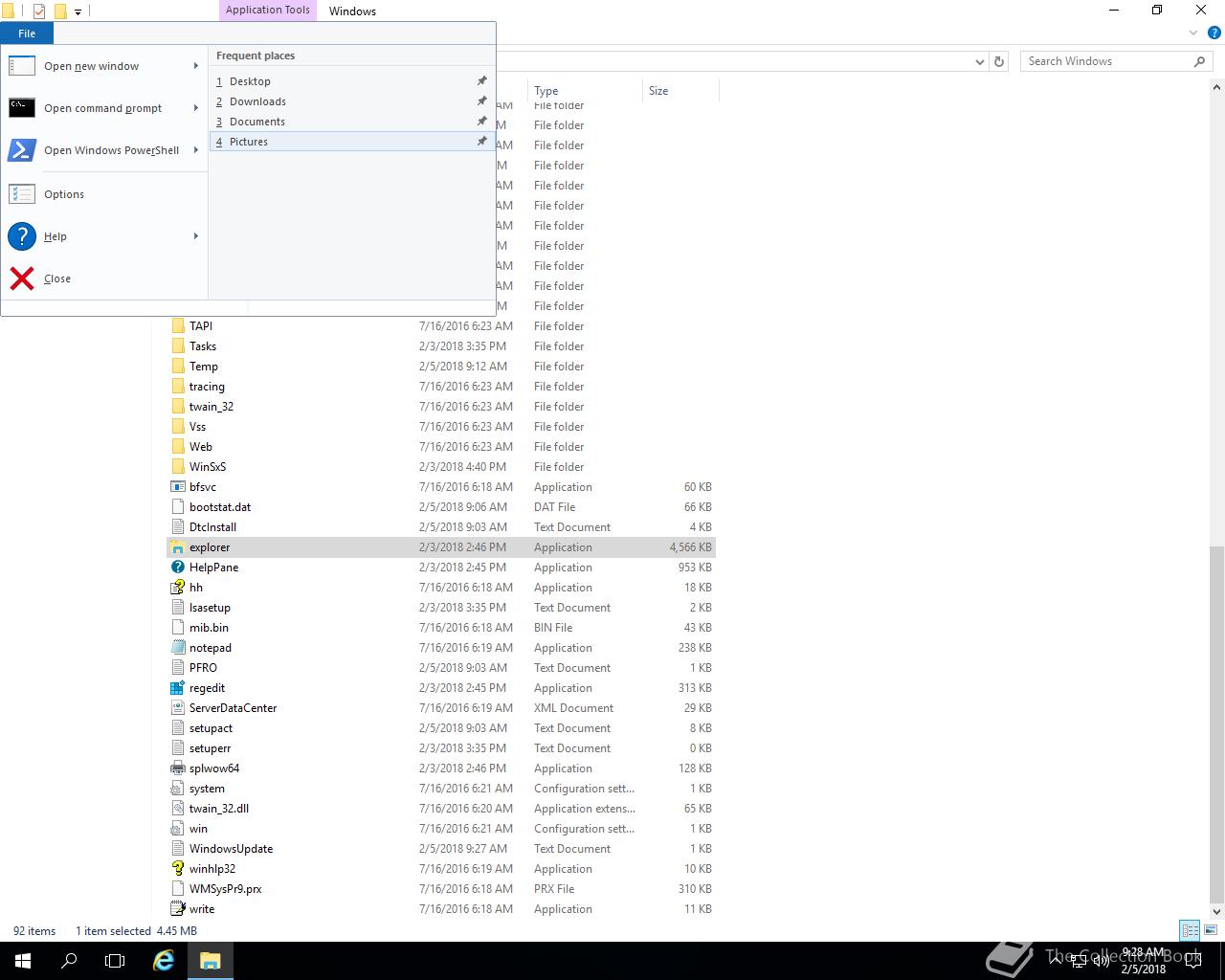Sort by the Size column header
1225x980 pixels.
680,91
